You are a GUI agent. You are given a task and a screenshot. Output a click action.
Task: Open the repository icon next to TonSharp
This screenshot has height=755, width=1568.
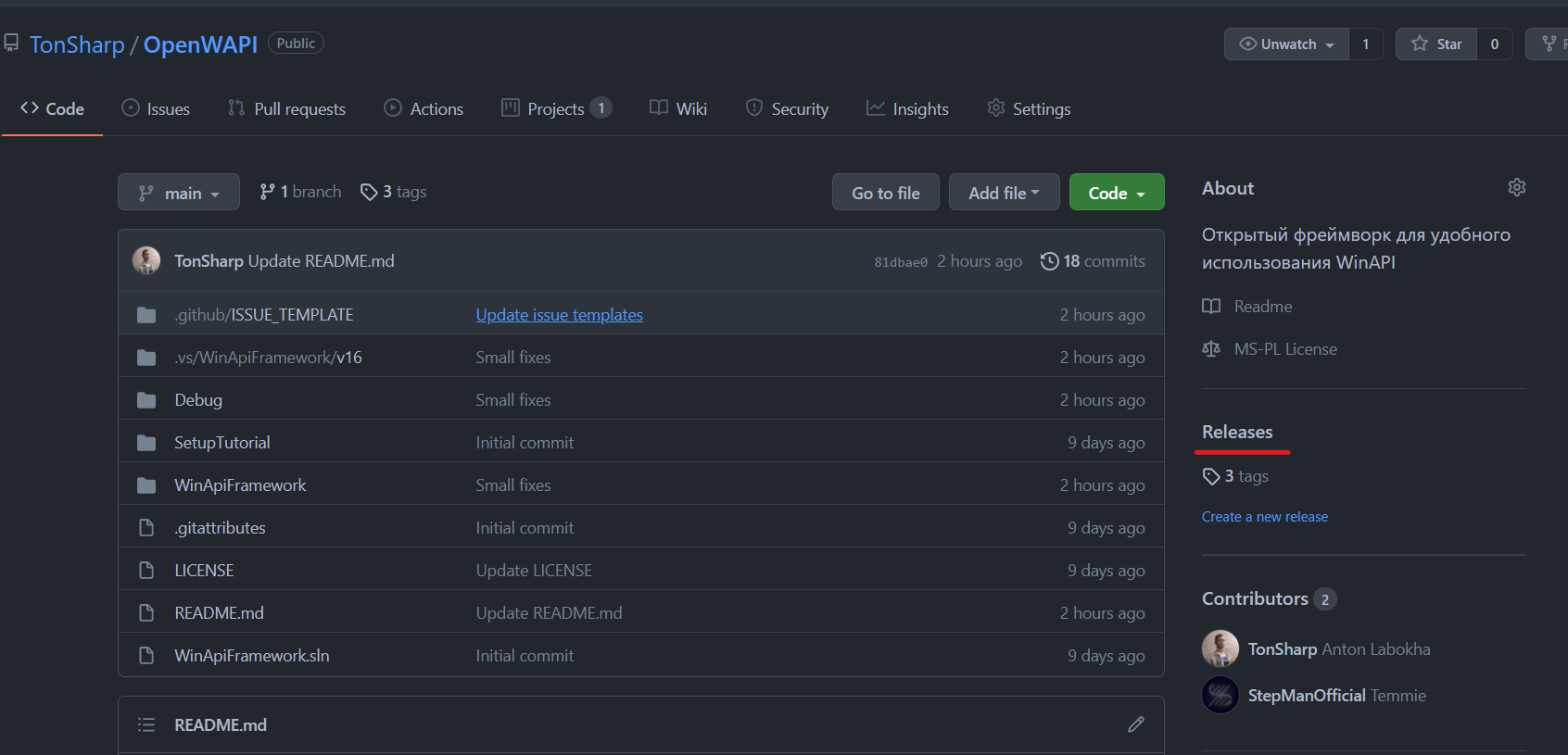pos(11,43)
